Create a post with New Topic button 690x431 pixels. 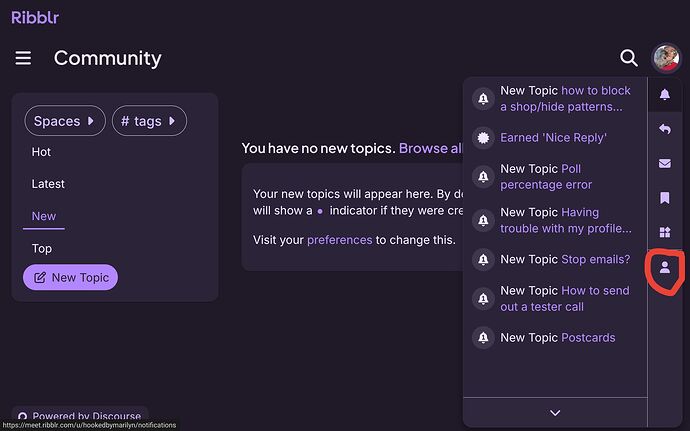click(x=70, y=277)
